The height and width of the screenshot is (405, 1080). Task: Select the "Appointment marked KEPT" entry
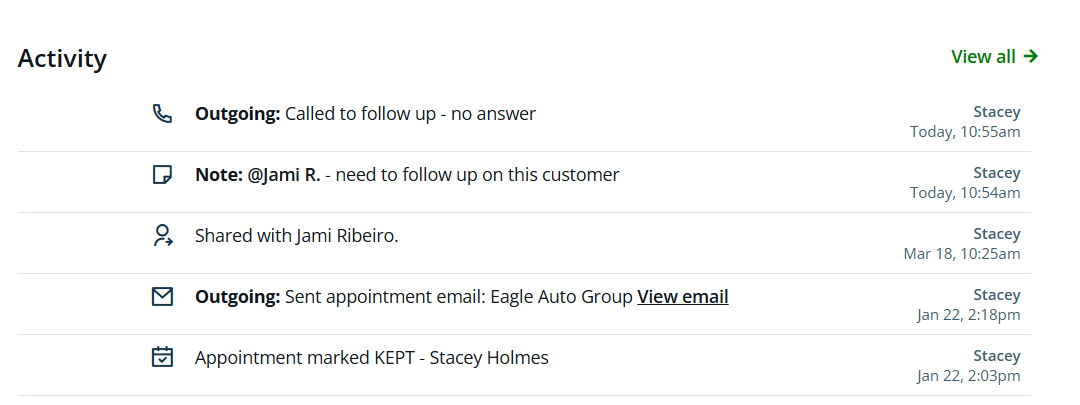click(x=371, y=358)
